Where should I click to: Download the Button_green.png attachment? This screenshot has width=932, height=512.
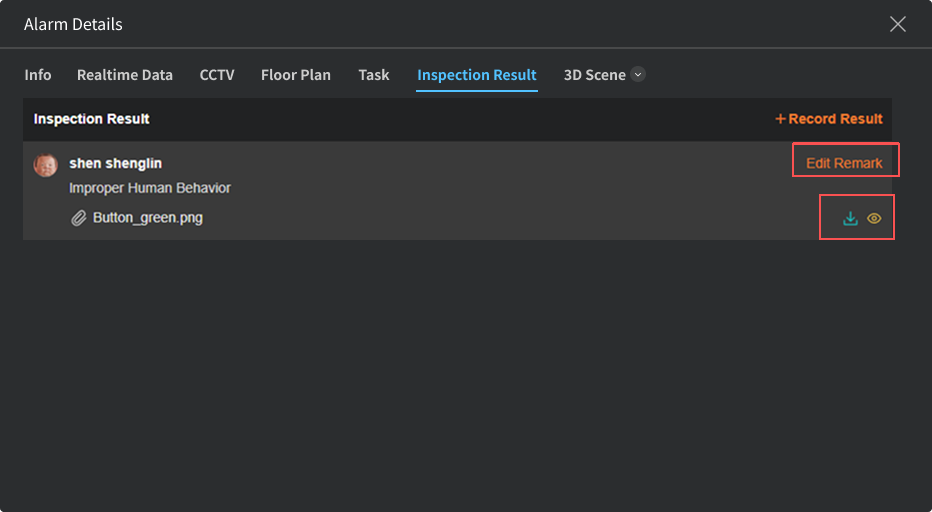tap(850, 219)
